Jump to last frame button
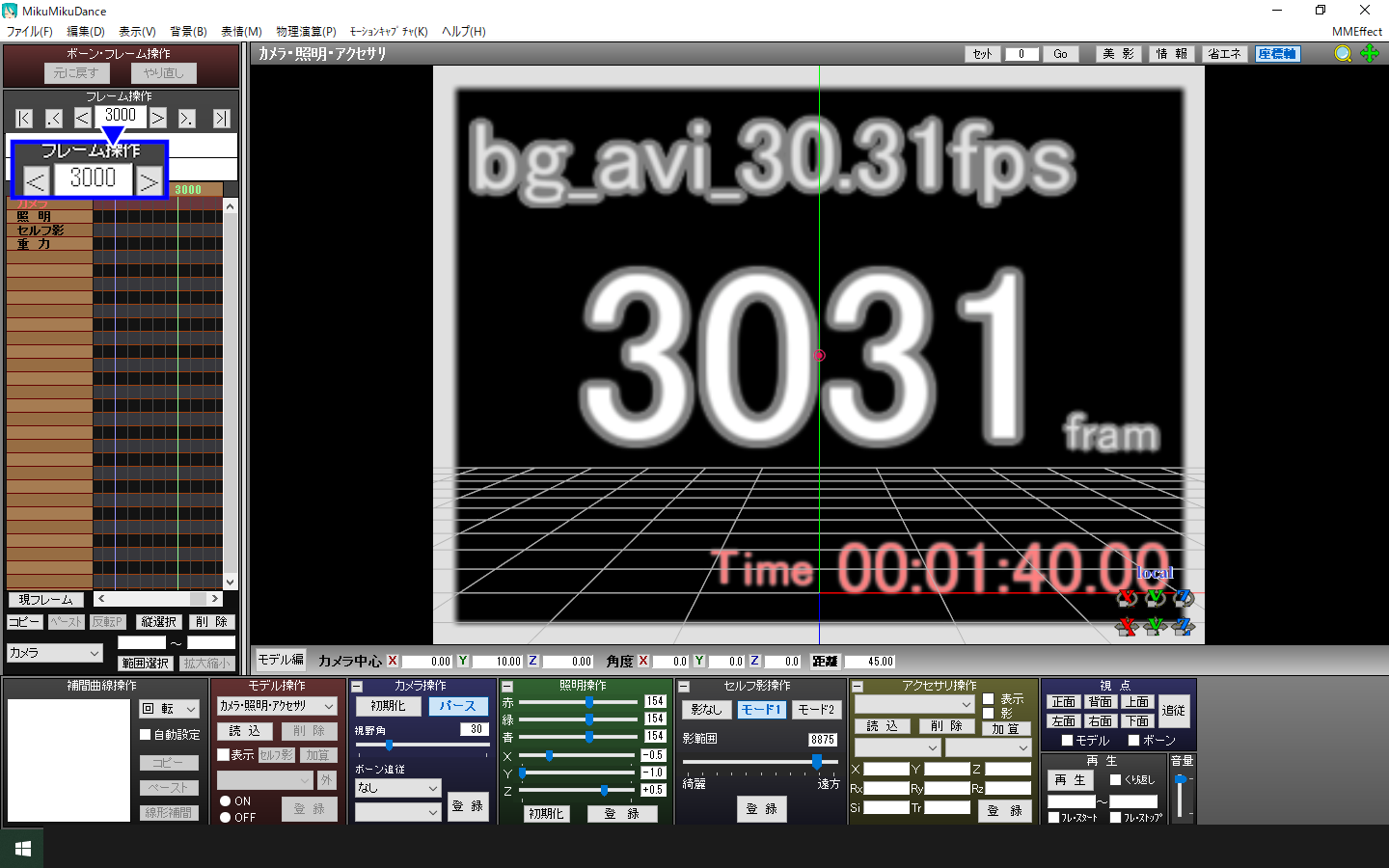Screen dimensions: 1389x868 click(222, 119)
